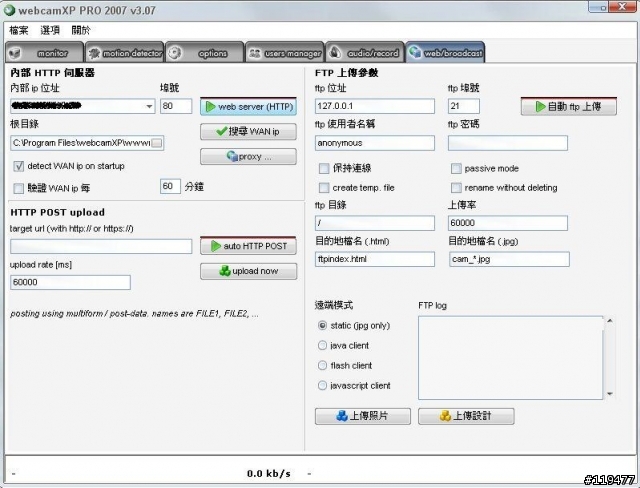Enable passive mode checkbox
Screen dimensions: 640x488
[456, 168]
